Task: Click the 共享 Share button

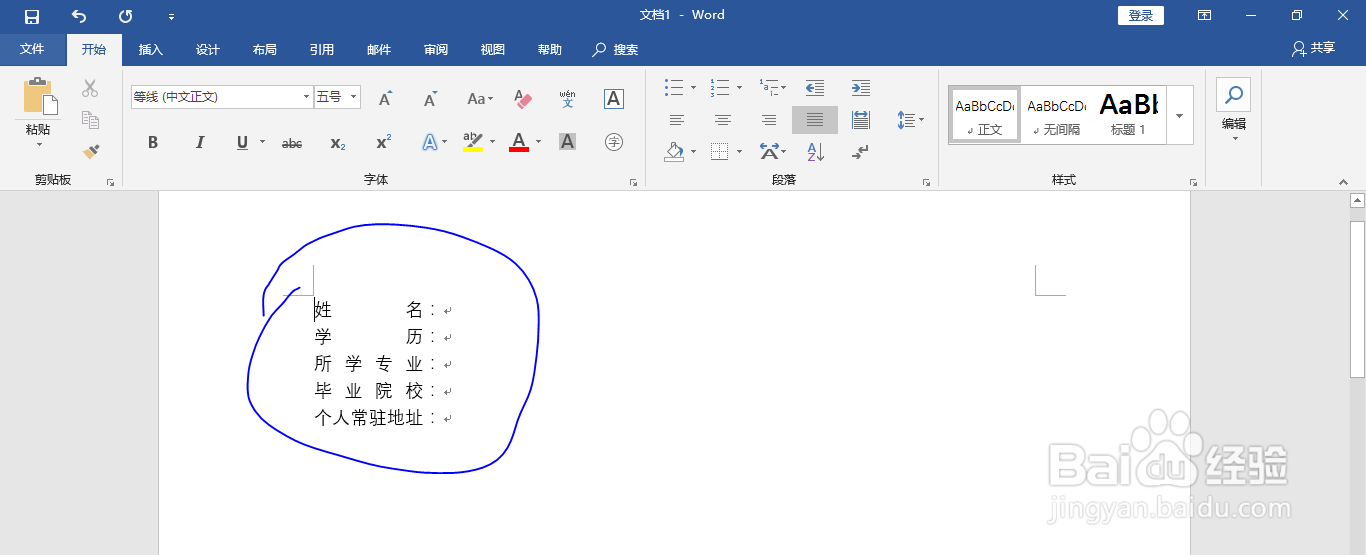Action: pos(1313,48)
